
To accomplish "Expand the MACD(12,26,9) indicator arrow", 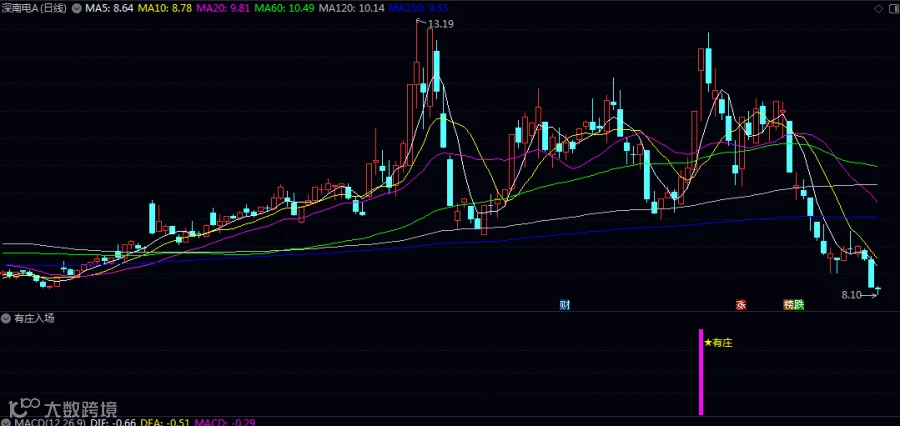I will pyautogui.click(x=6, y=423).
